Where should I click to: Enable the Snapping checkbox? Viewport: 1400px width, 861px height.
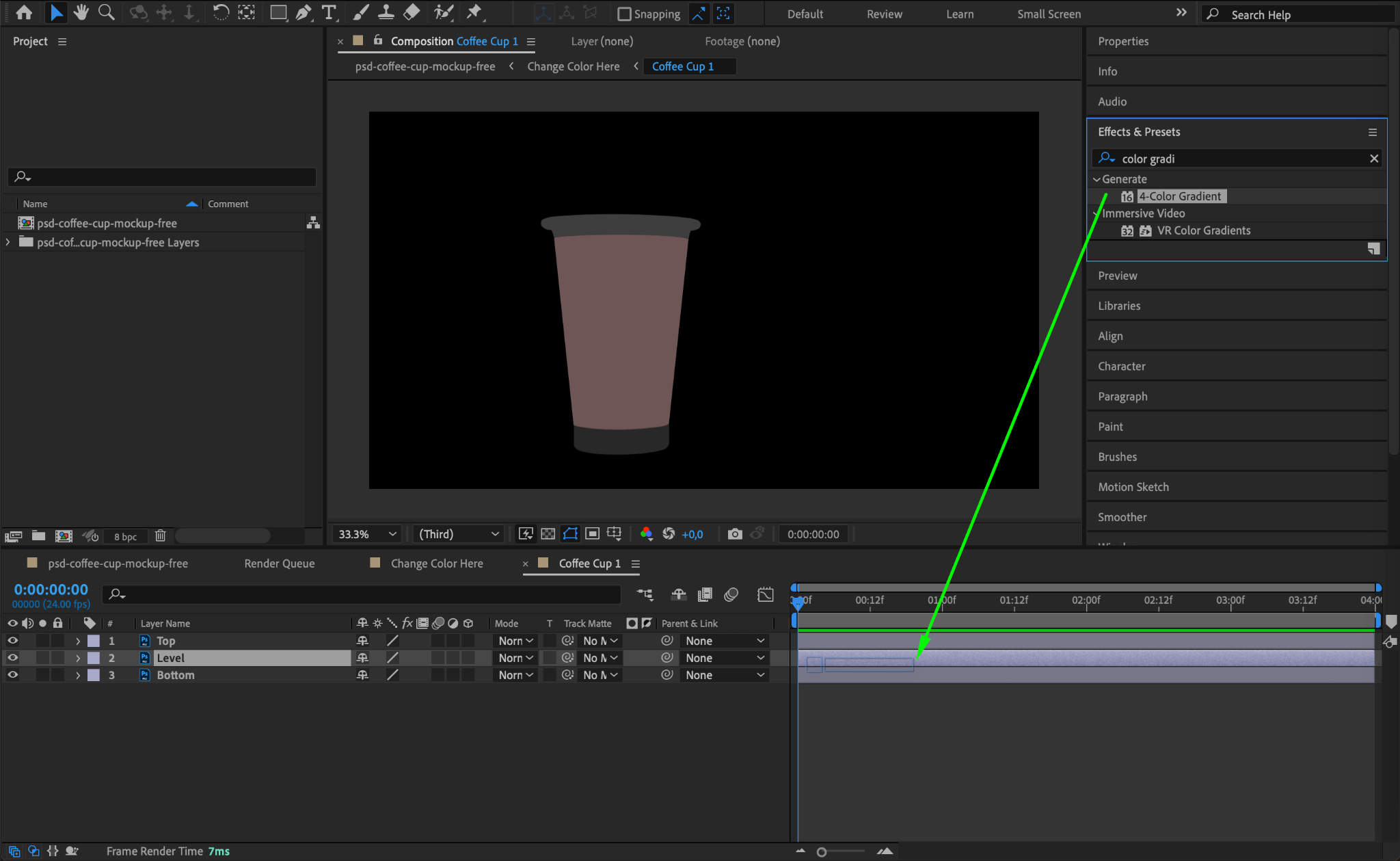[623, 14]
